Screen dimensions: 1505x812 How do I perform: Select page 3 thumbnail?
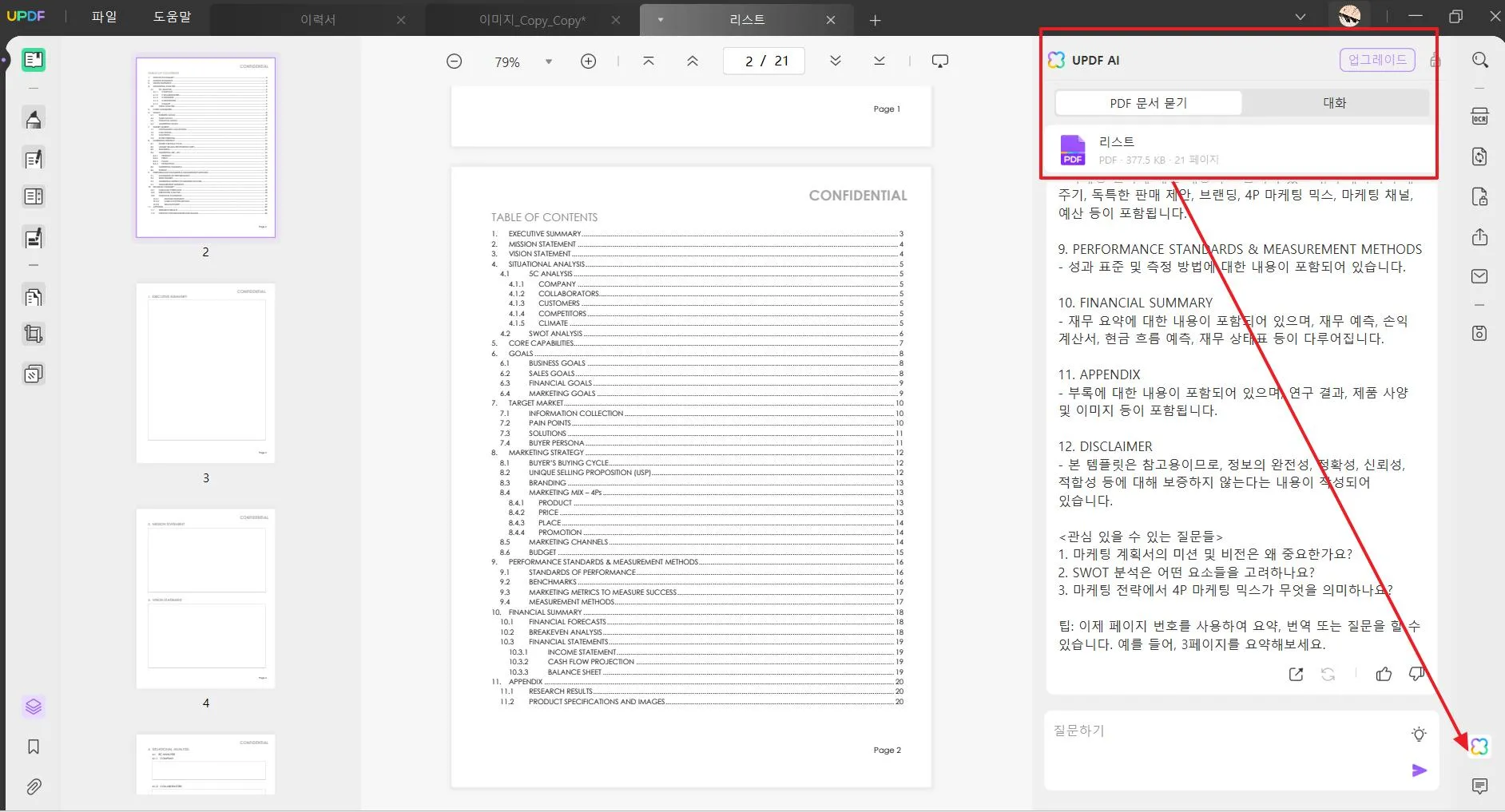point(205,373)
